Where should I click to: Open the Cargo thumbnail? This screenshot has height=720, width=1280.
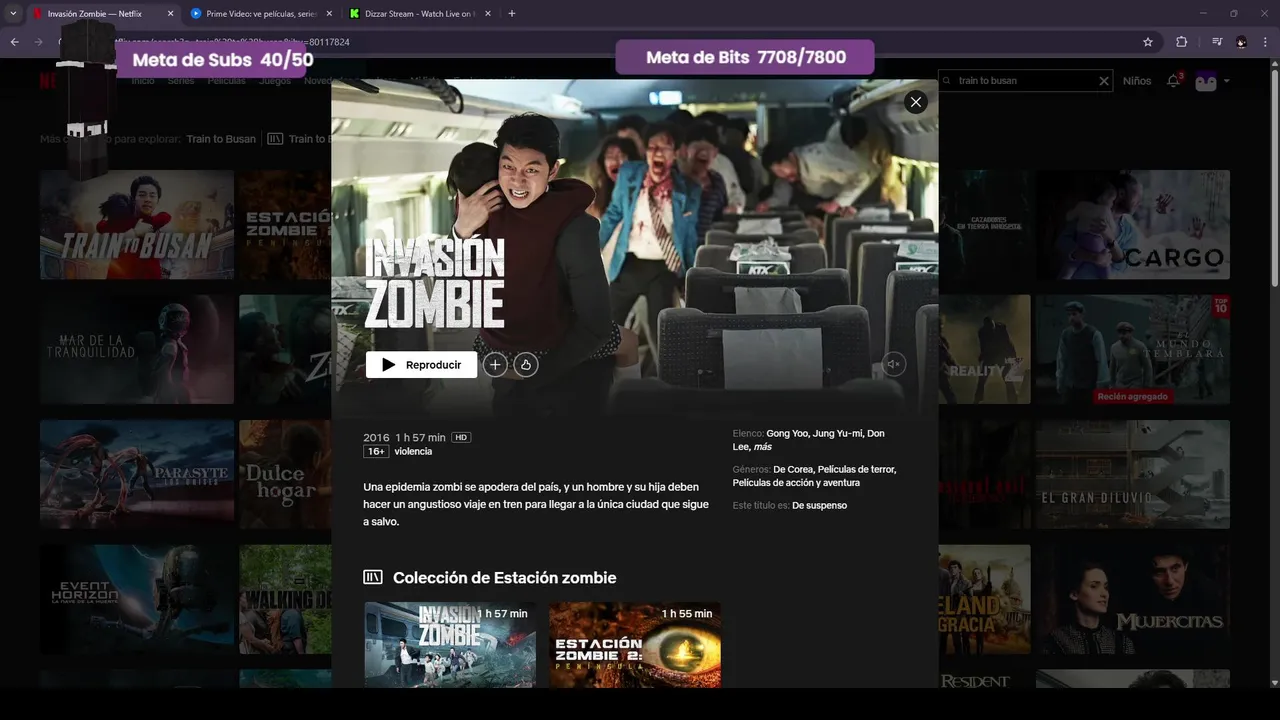point(1133,225)
